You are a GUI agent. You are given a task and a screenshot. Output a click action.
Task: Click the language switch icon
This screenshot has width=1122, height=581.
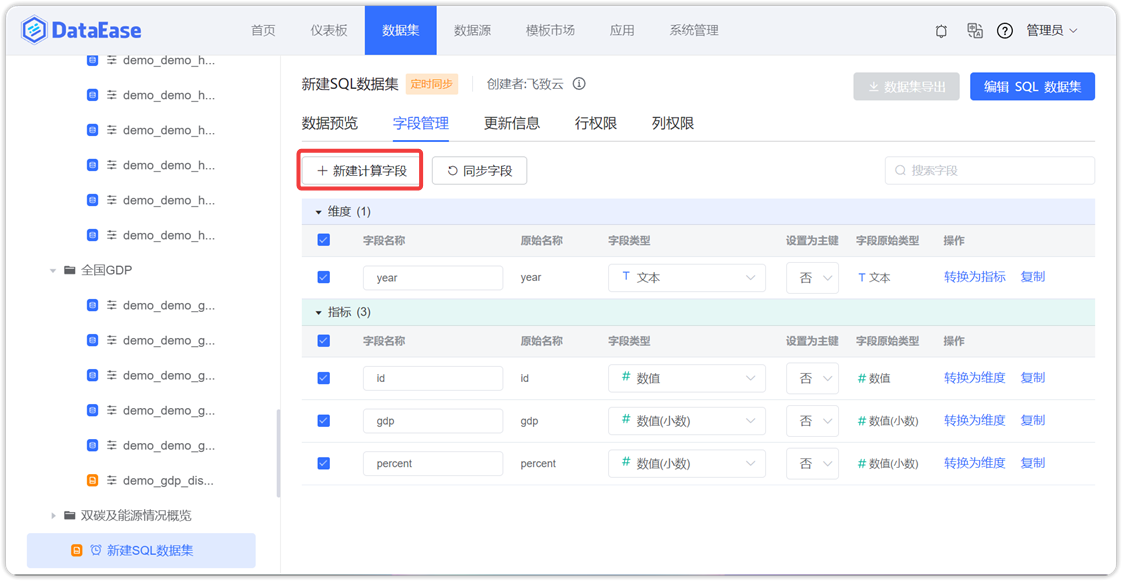point(975,30)
